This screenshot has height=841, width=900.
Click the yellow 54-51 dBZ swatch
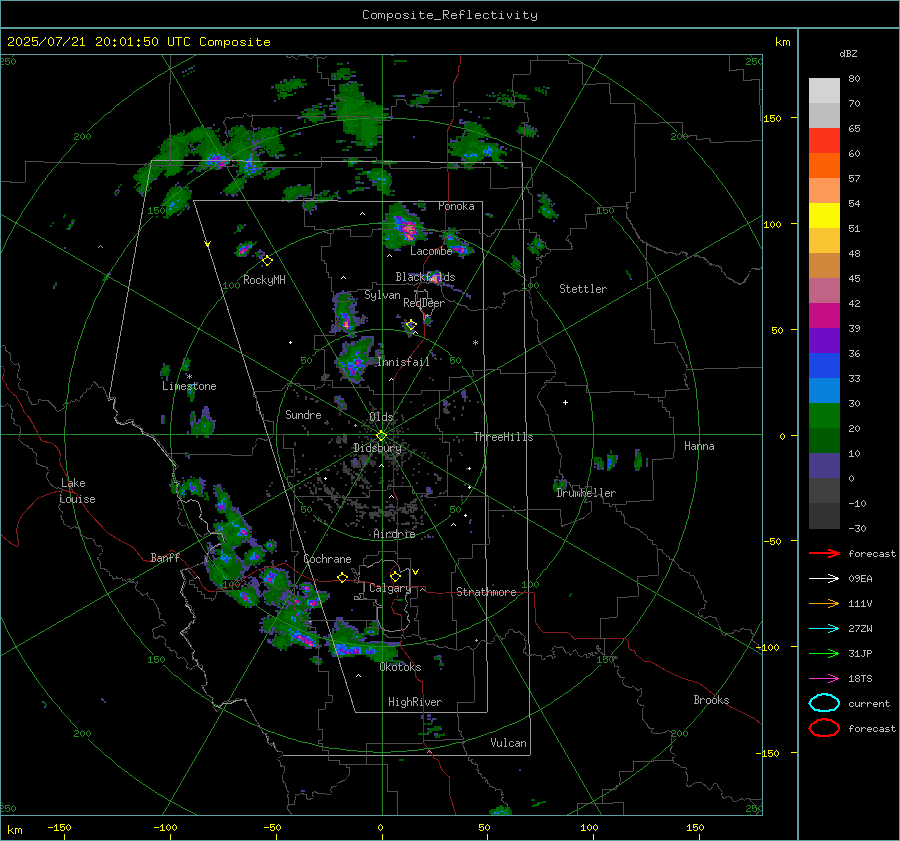pos(824,216)
